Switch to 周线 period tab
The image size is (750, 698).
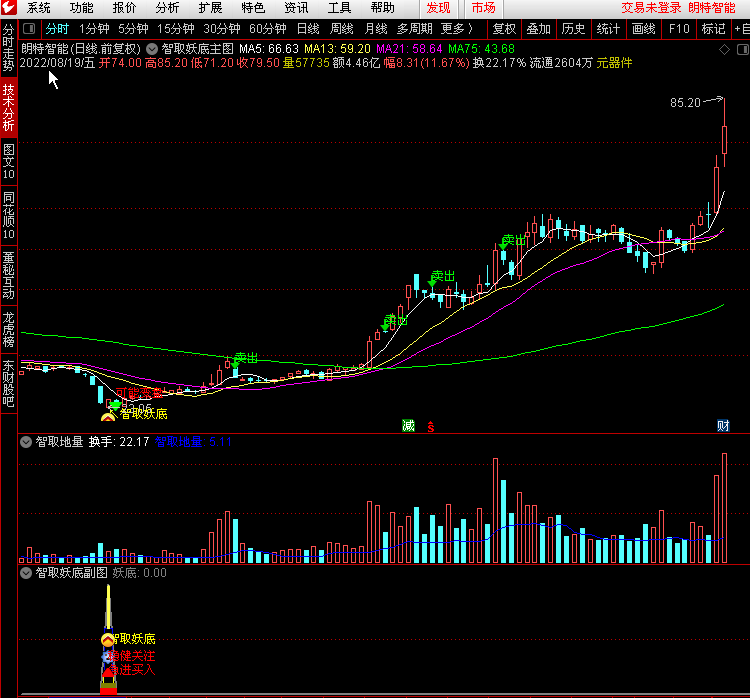click(x=342, y=29)
